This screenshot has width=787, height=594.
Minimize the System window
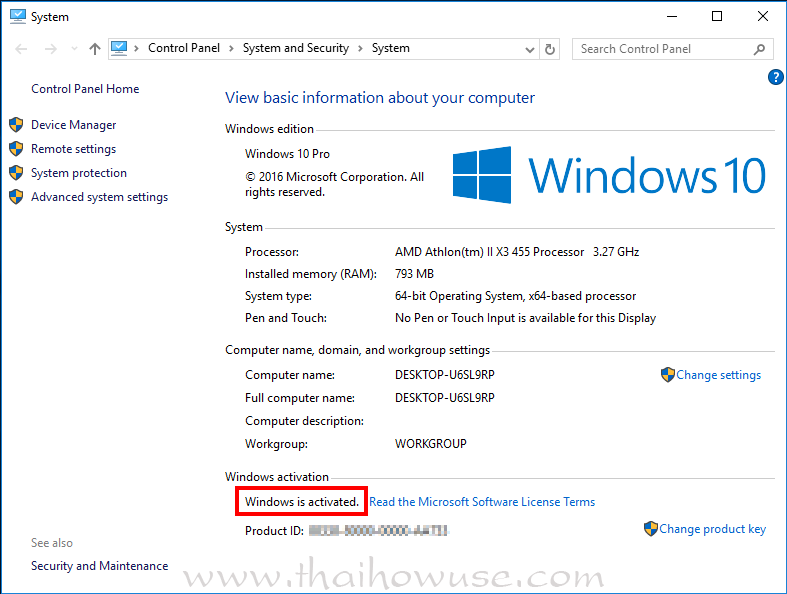click(x=672, y=17)
